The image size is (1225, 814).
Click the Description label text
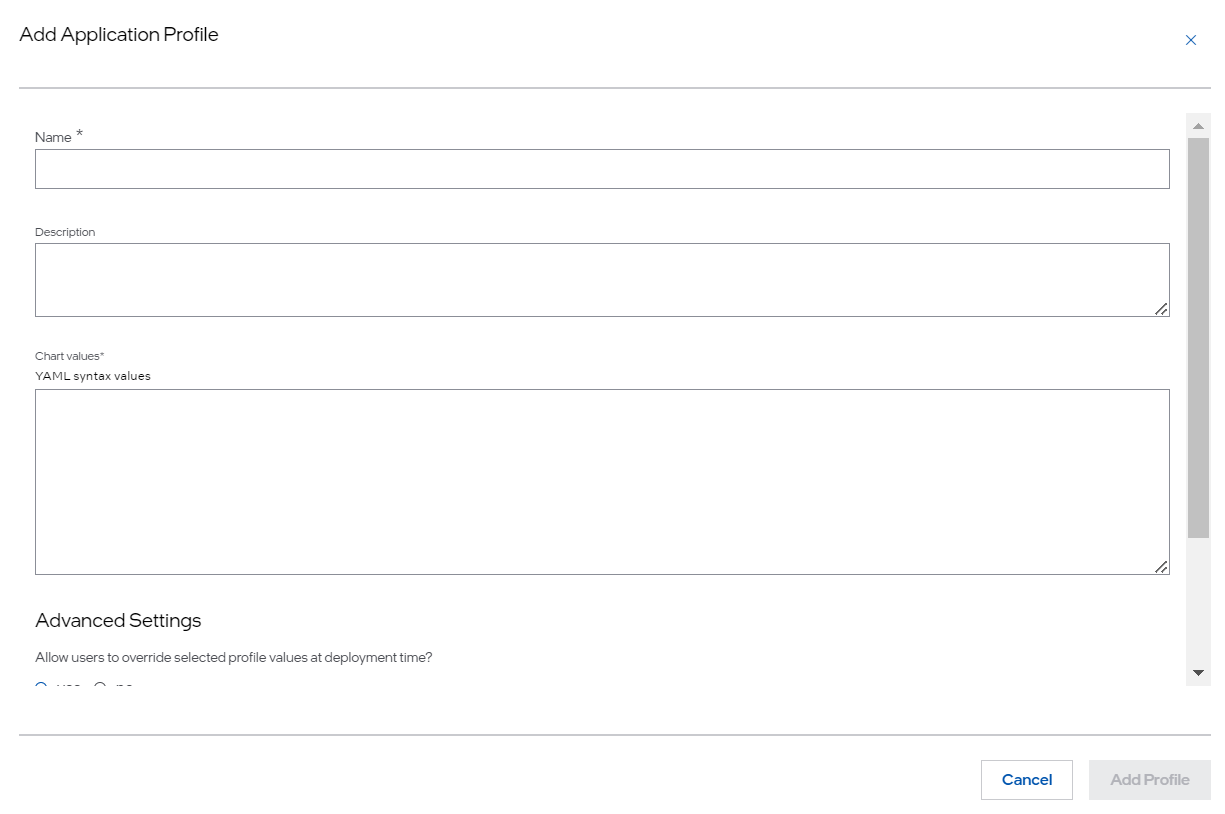65,232
